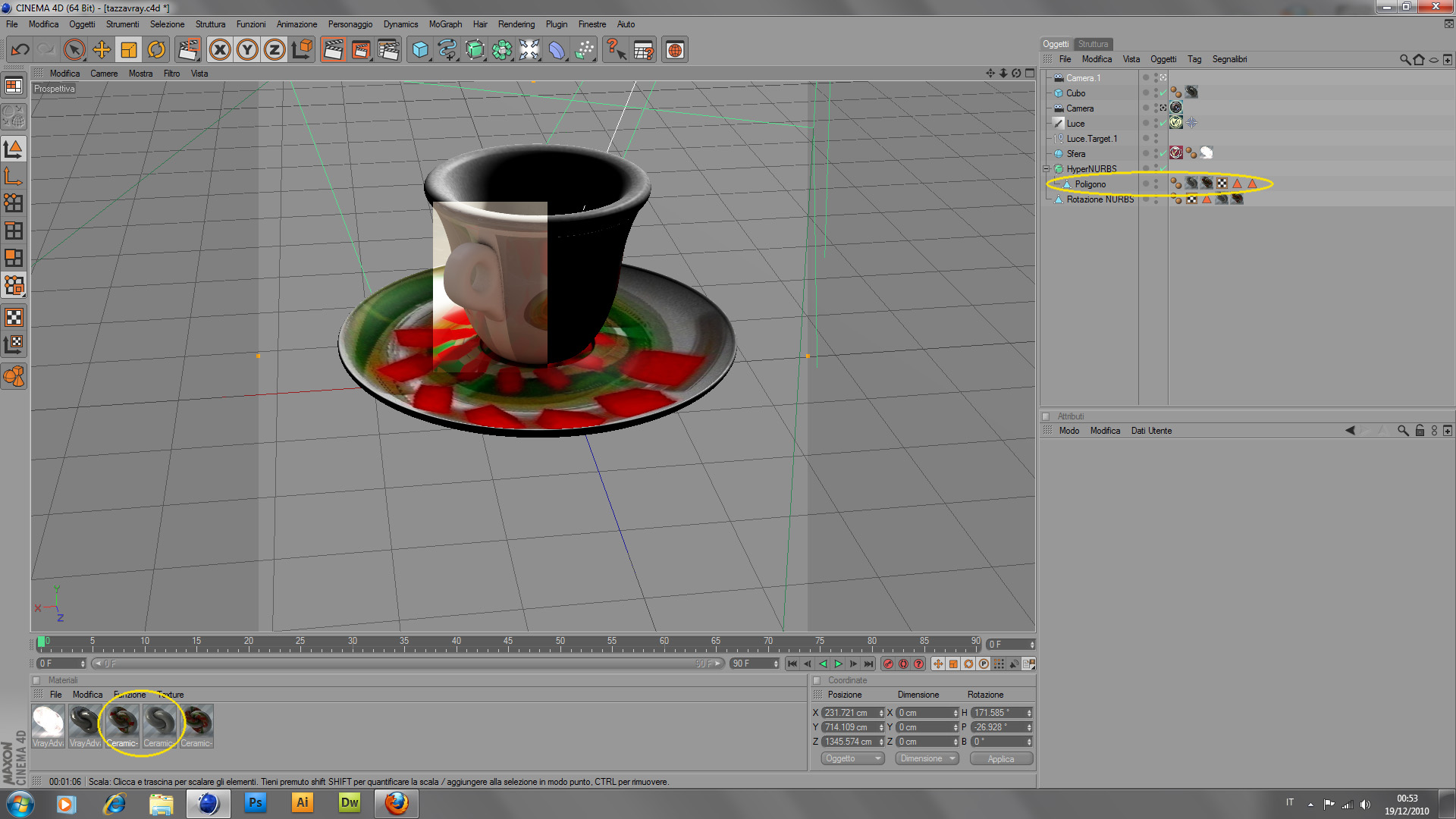Switch to the Struttura tab
The image size is (1456, 819).
click(1093, 44)
